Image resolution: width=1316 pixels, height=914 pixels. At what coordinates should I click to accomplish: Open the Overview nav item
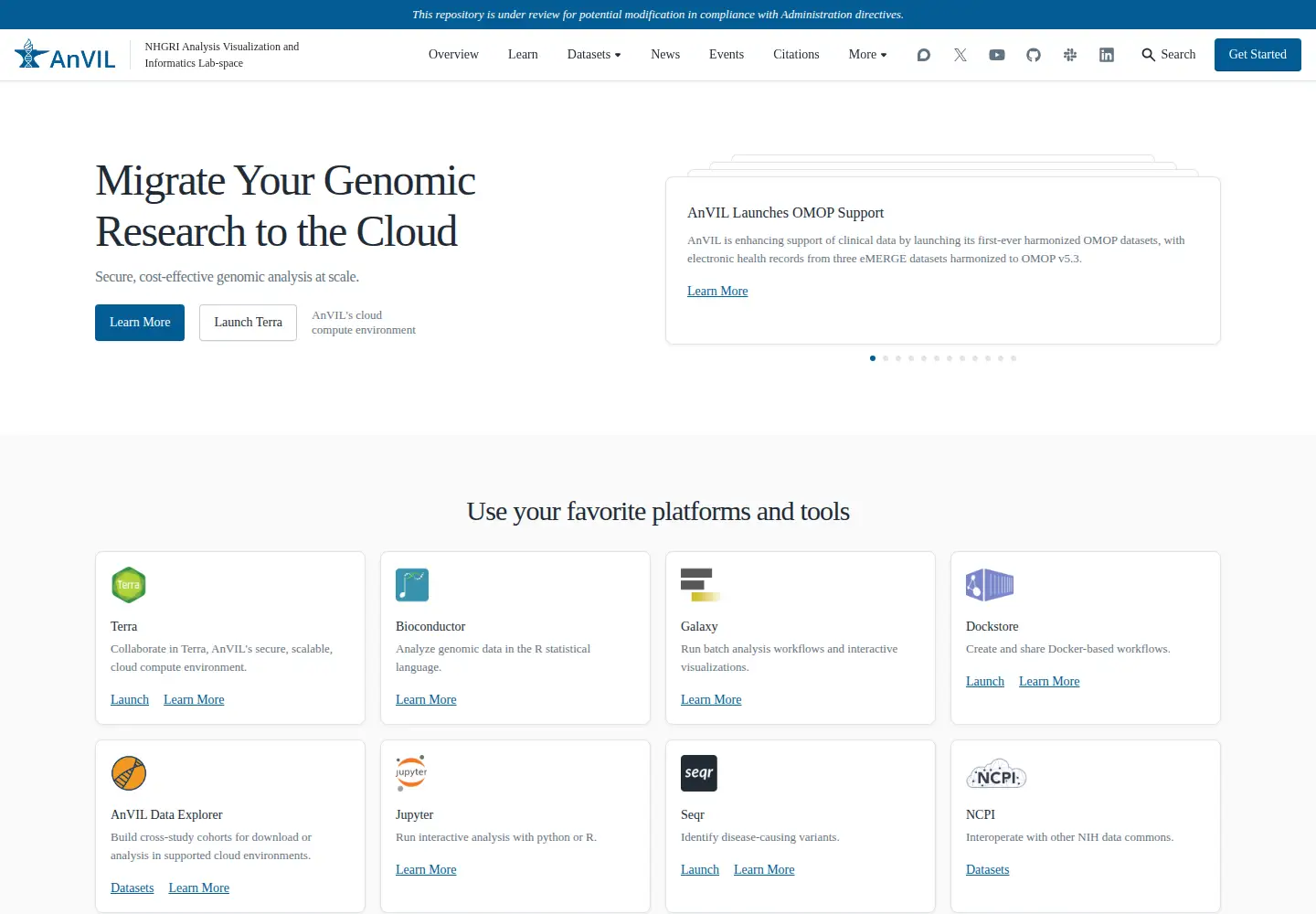click(453, 55)
